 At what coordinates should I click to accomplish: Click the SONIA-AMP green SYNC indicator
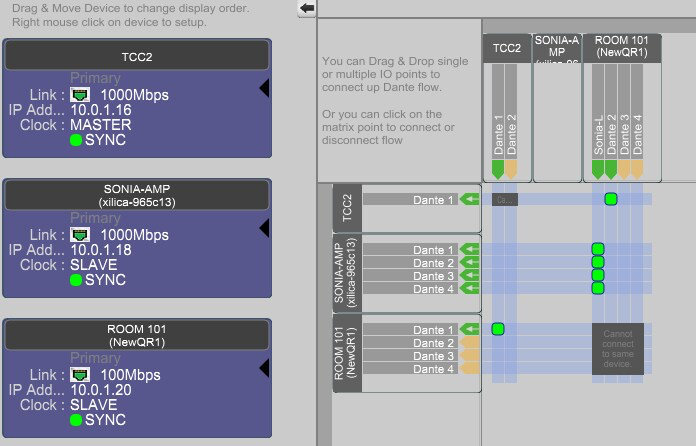(x=76, y=280)
